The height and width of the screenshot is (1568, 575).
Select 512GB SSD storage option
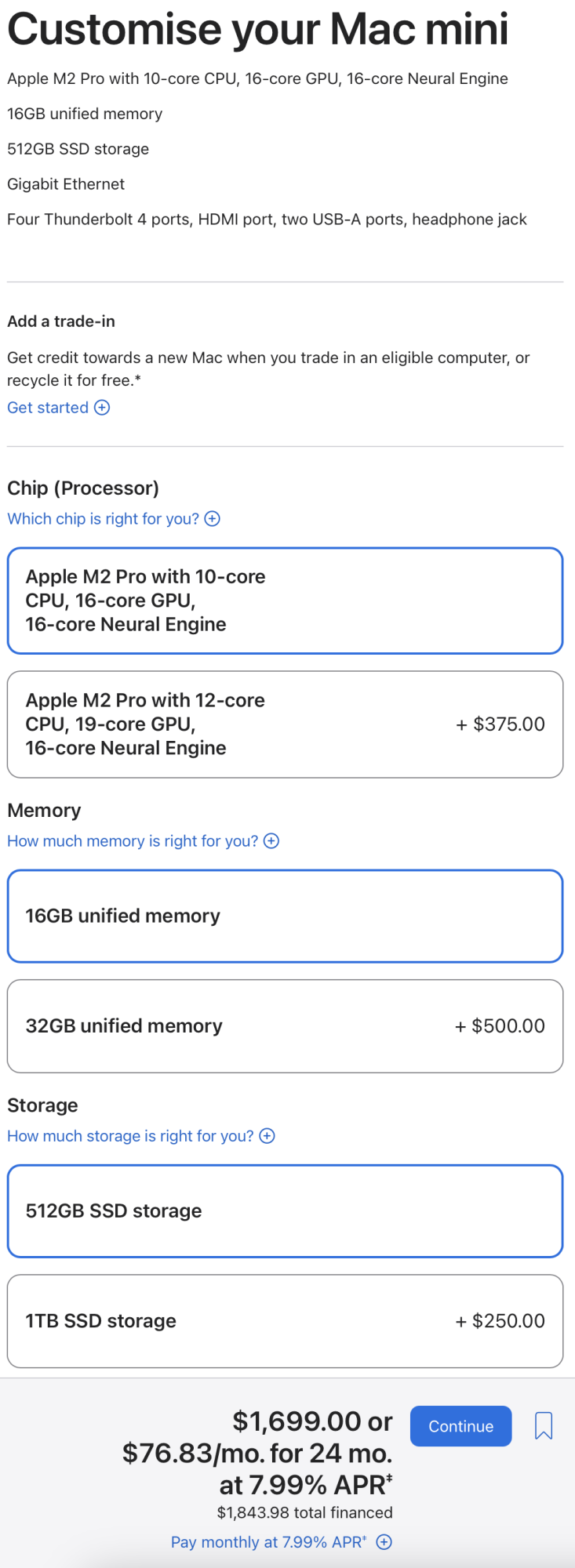[285, 1210]
